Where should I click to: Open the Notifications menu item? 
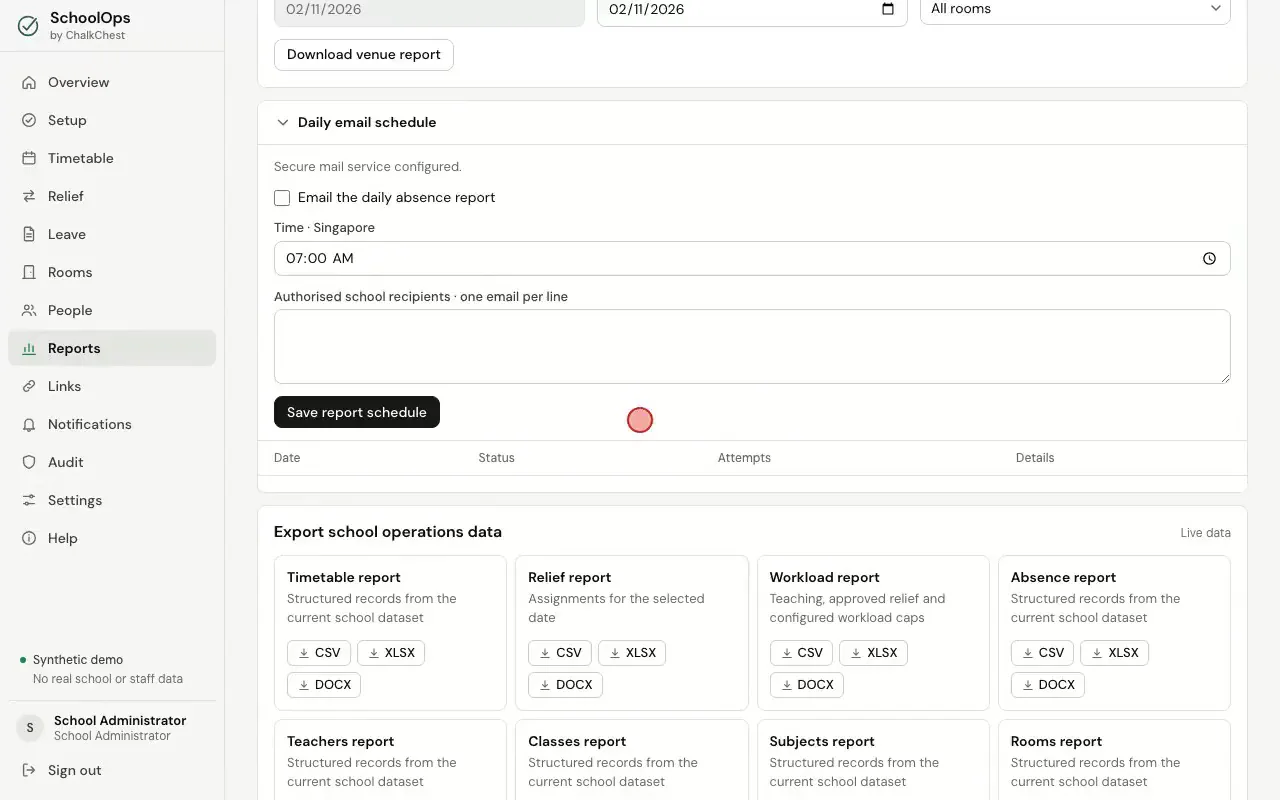[112, 424]
